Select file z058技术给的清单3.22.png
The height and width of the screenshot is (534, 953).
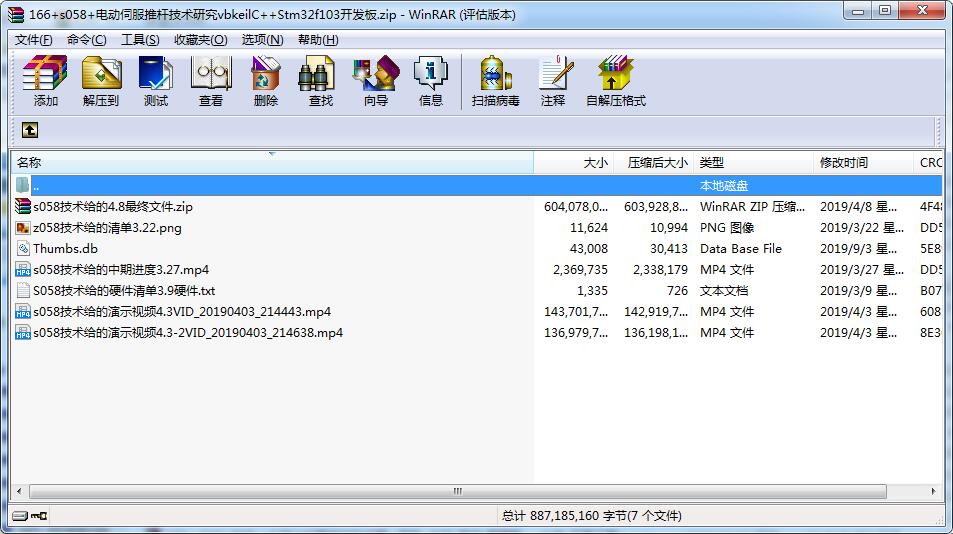point(108,228)
